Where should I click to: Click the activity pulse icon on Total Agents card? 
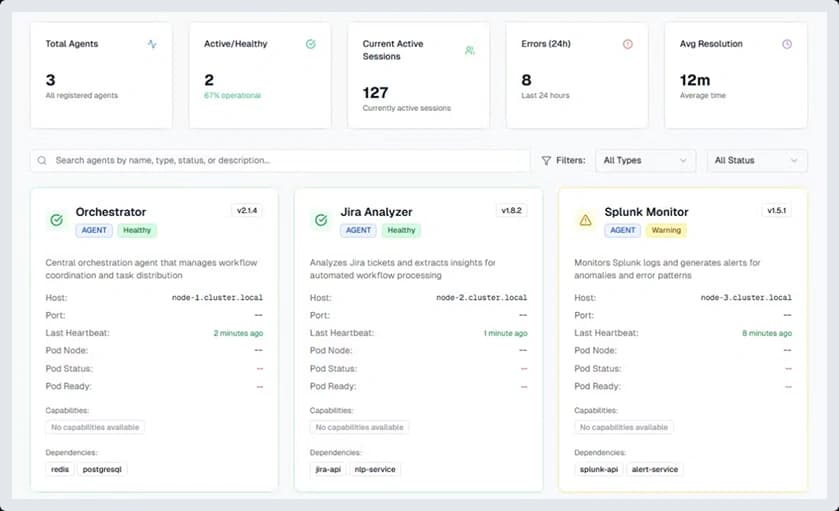coord(152,44)
